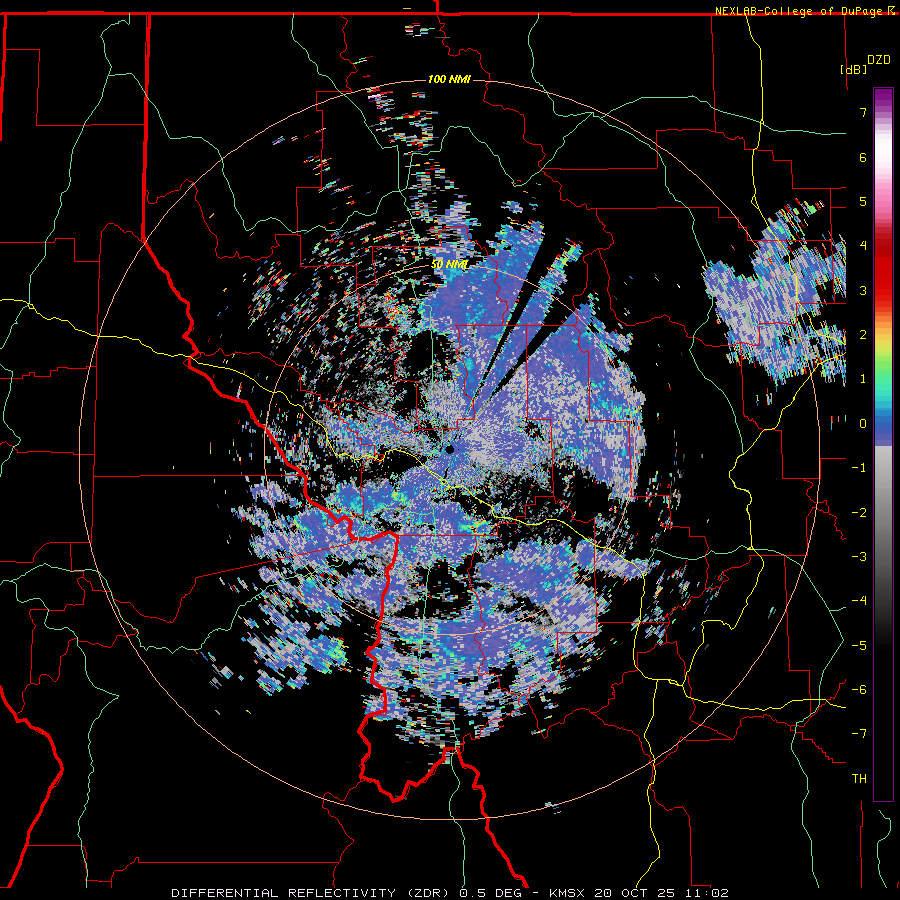Click the KMSX station identifier in caption
The width and height of the screenshot is (900, 900).
[568, 893]
